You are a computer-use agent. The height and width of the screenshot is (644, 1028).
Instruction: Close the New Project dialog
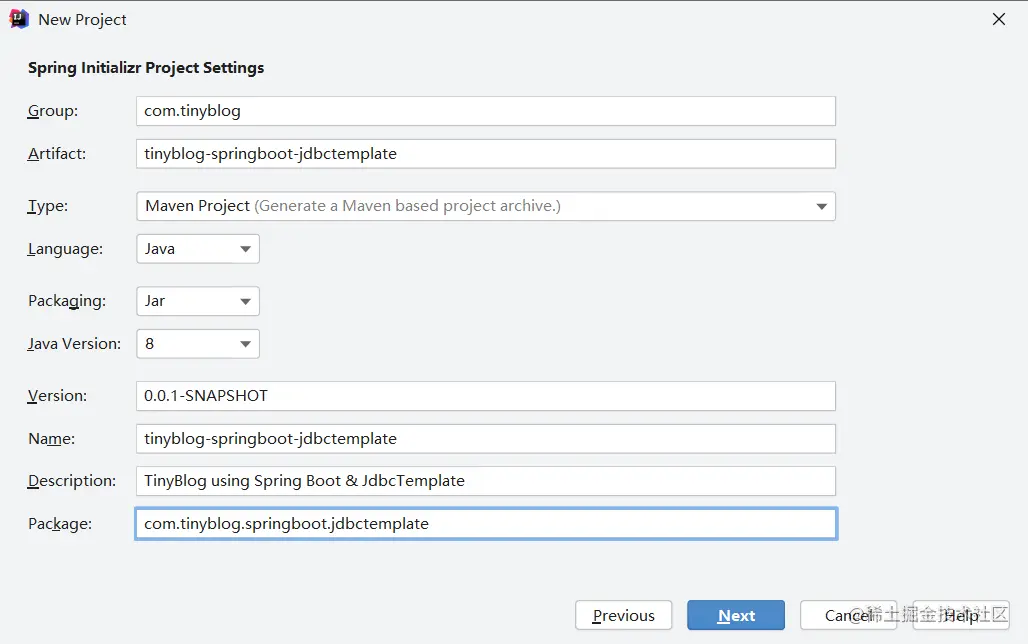[x=998, y=19]
